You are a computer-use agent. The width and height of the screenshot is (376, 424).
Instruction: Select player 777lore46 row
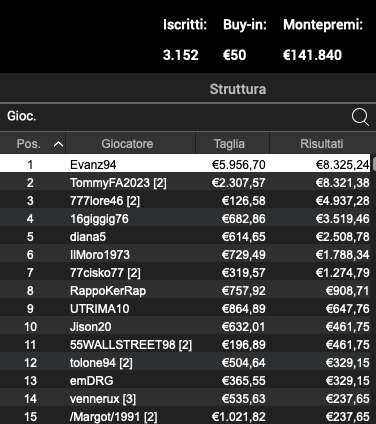point(185,200)
